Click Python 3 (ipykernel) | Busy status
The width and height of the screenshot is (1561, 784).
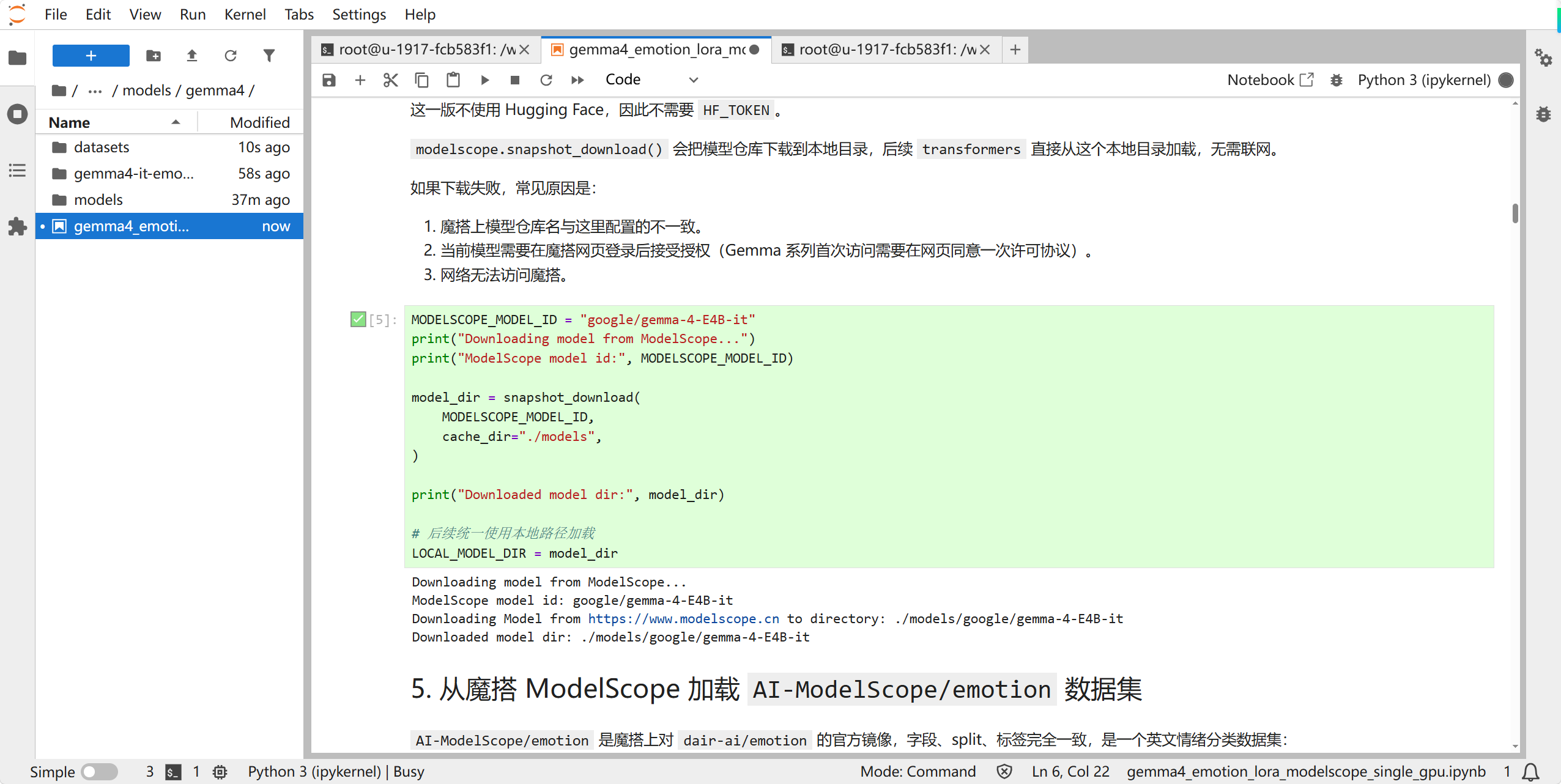click(x=336, y=772)
